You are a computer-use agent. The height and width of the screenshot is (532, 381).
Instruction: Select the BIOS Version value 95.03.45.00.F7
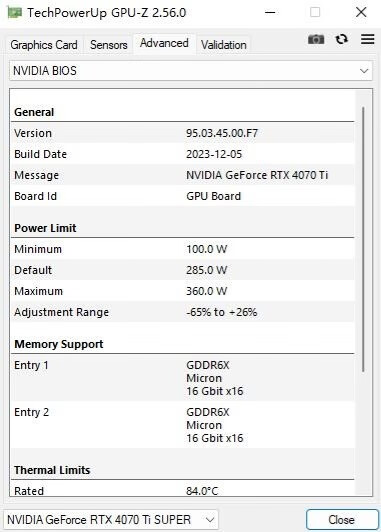[222, 133]
